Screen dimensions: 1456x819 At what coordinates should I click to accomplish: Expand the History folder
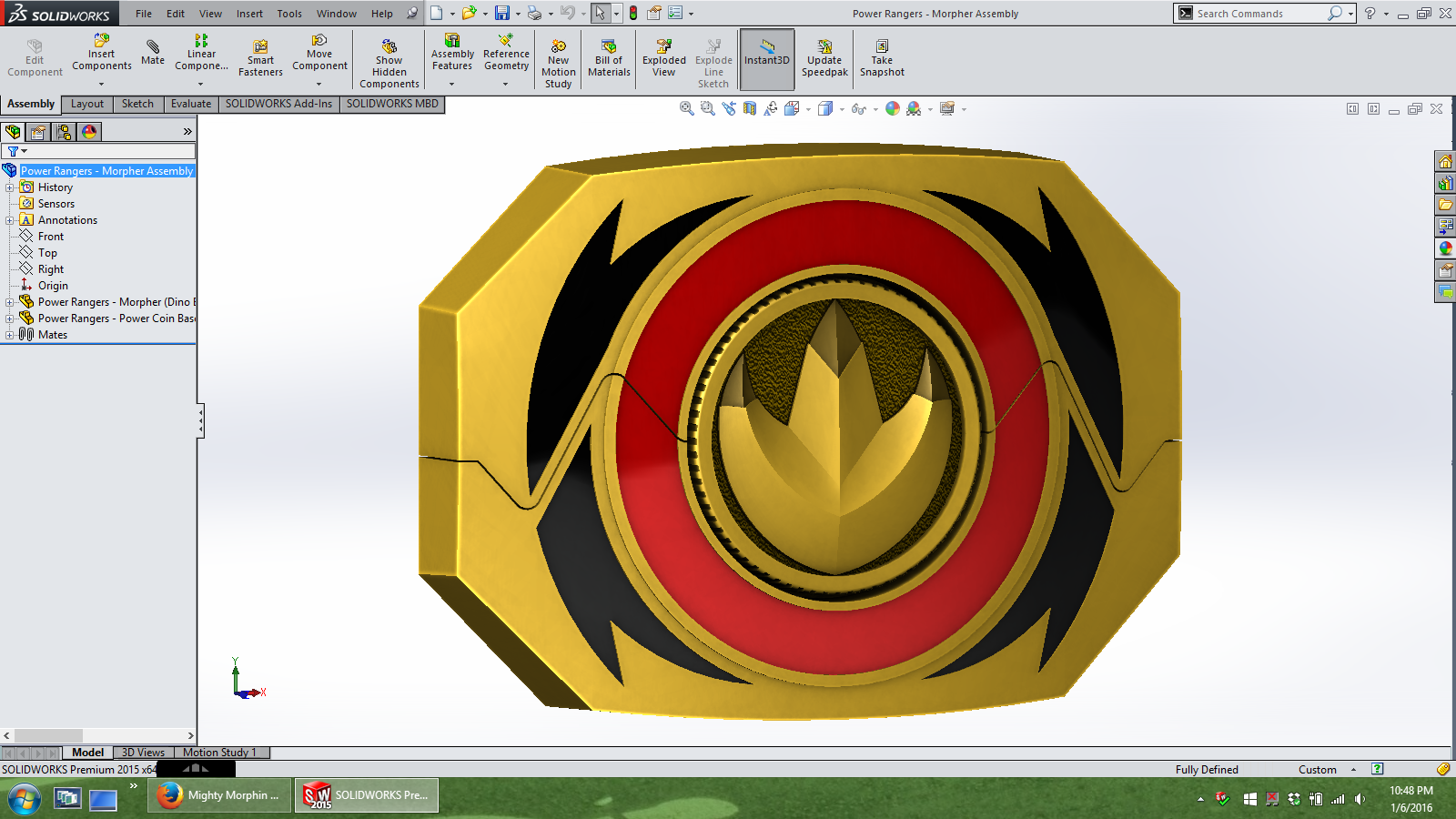tap(9, 187)
